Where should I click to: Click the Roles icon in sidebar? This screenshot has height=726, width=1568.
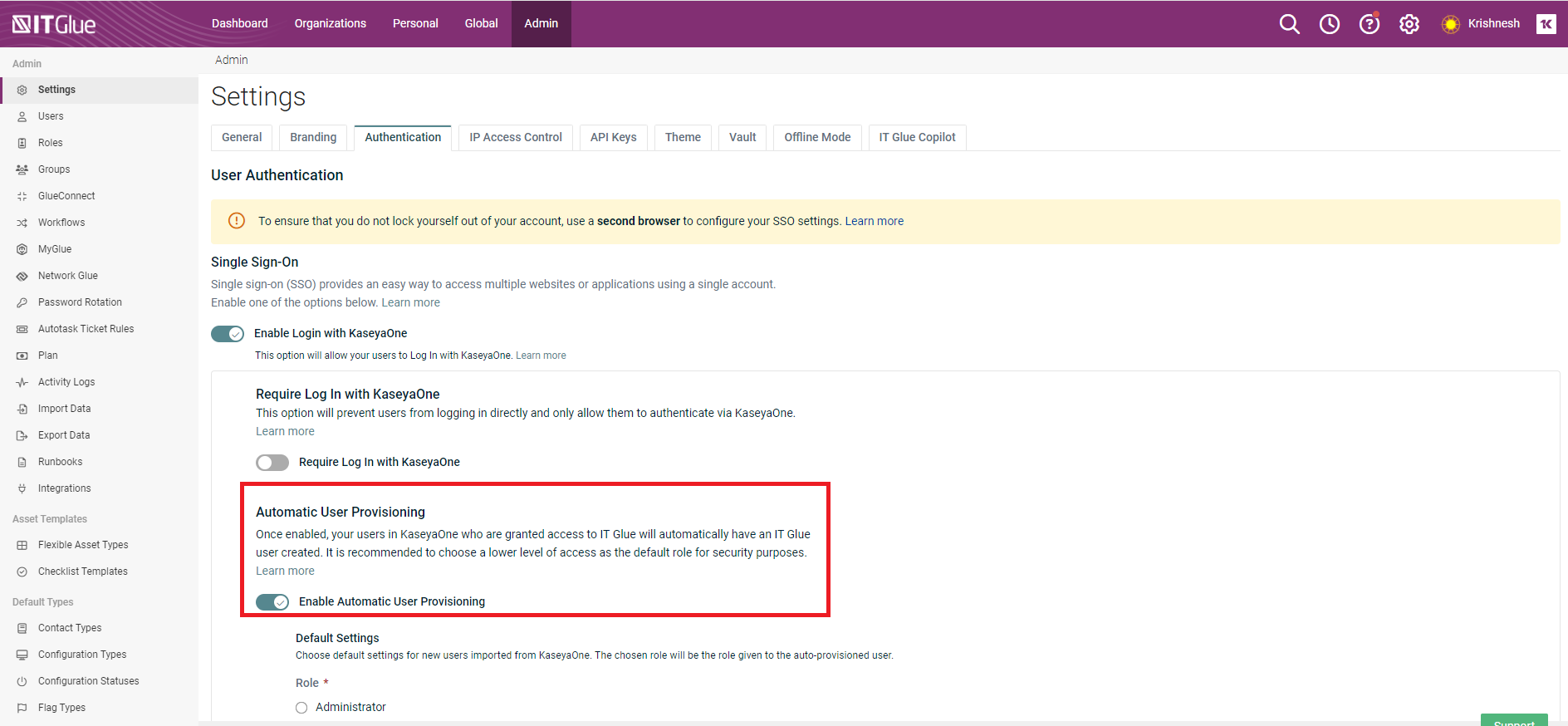pos(22,143)
